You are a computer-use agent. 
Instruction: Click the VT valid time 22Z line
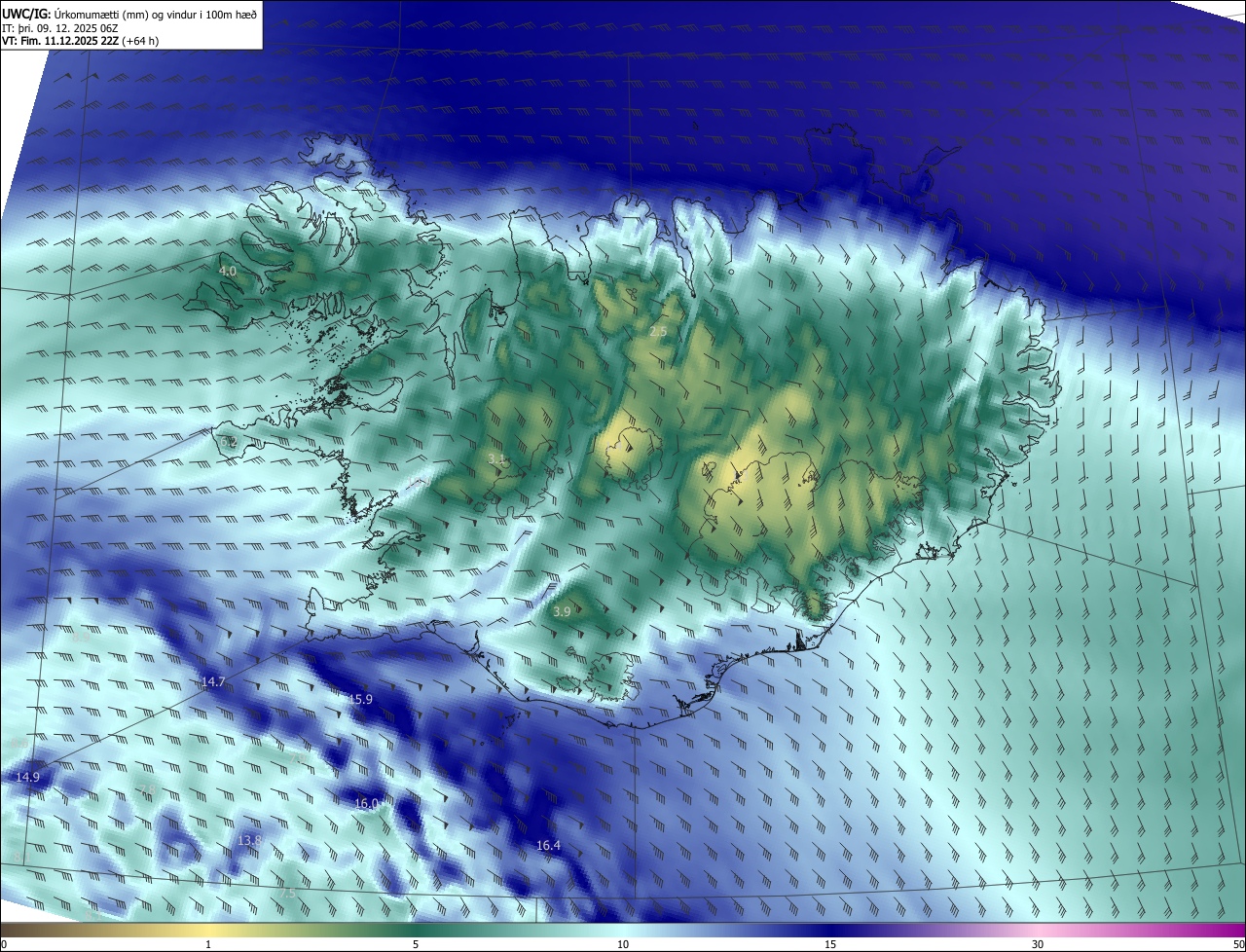point(80,41)
